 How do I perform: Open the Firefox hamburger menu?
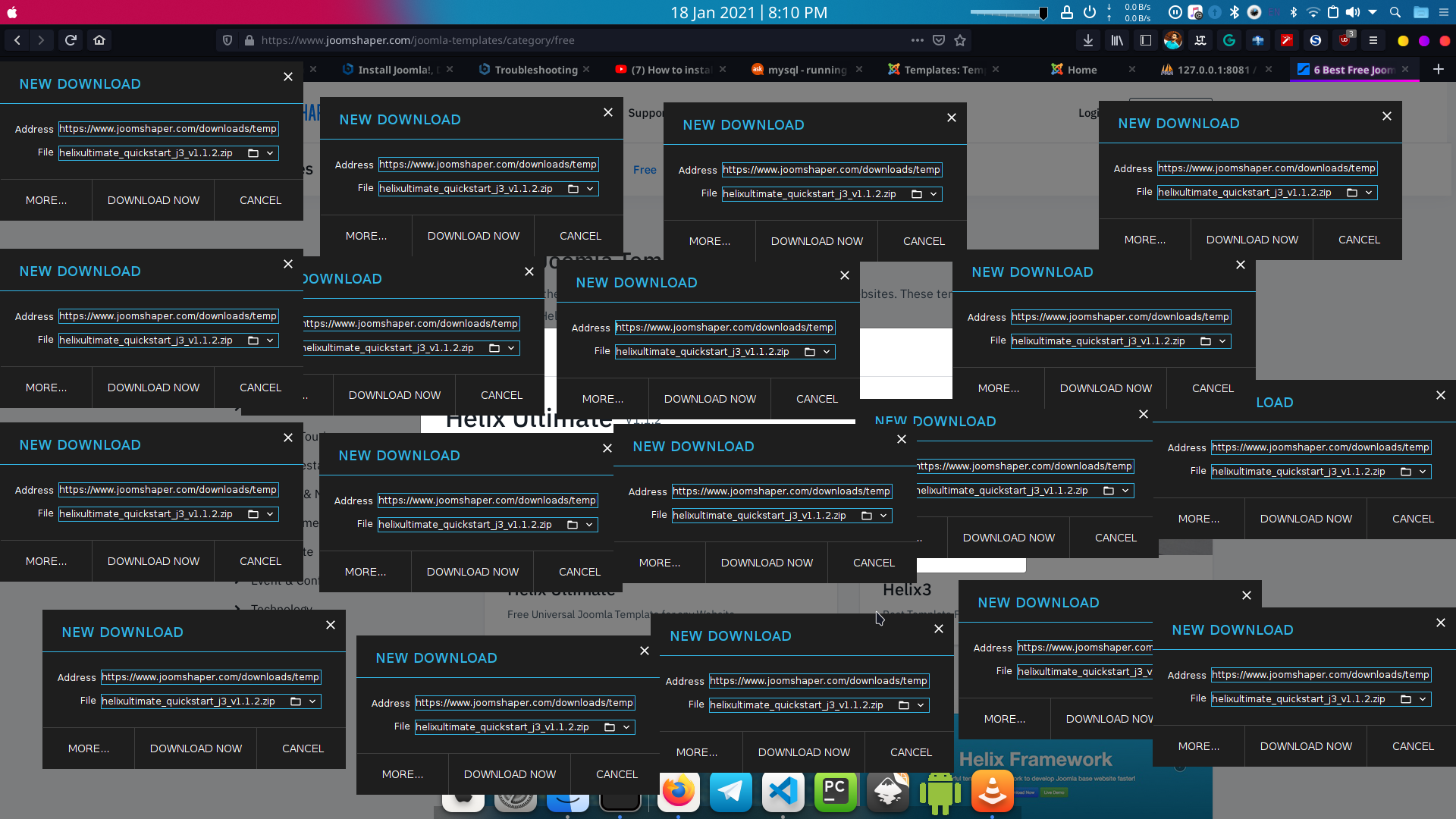tap(1374, 40)
